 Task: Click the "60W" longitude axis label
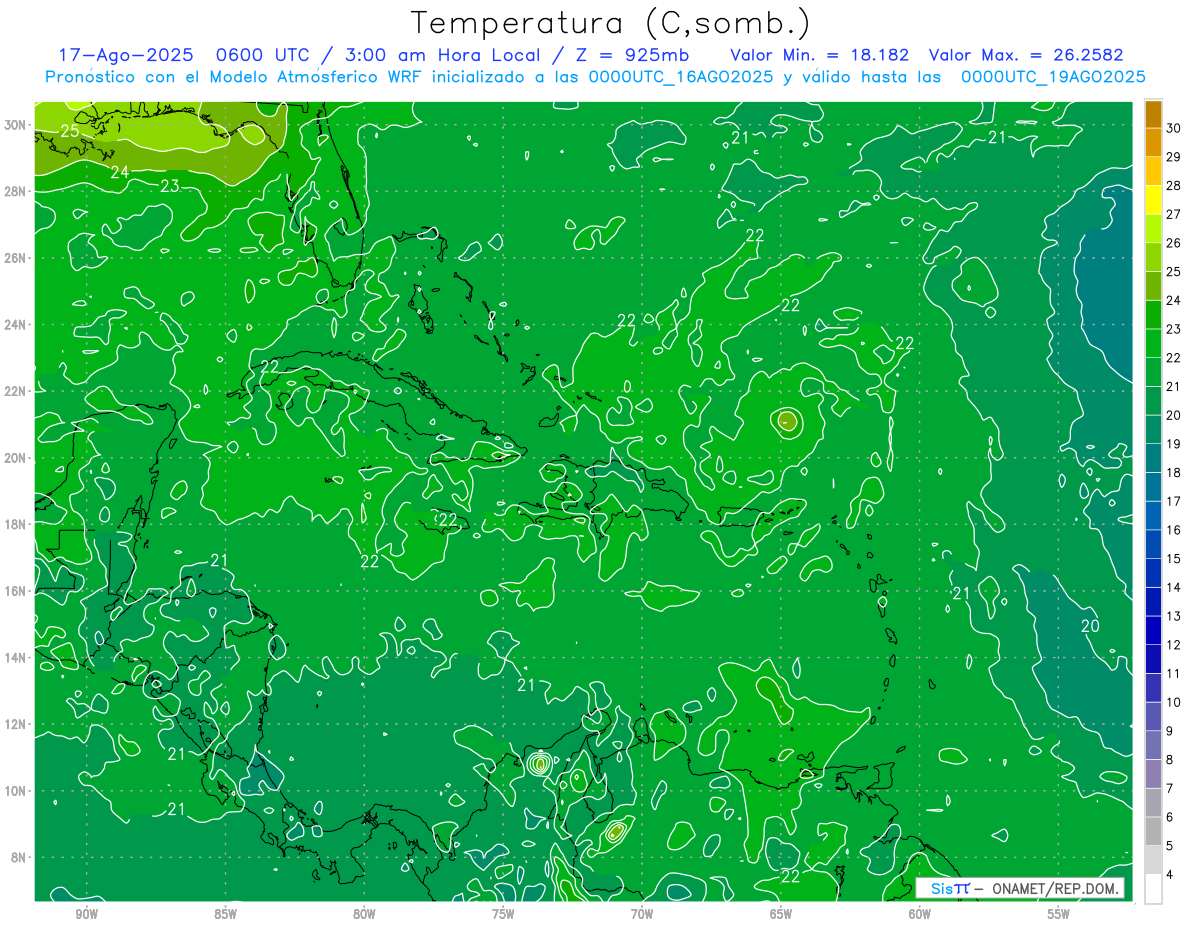920,914
